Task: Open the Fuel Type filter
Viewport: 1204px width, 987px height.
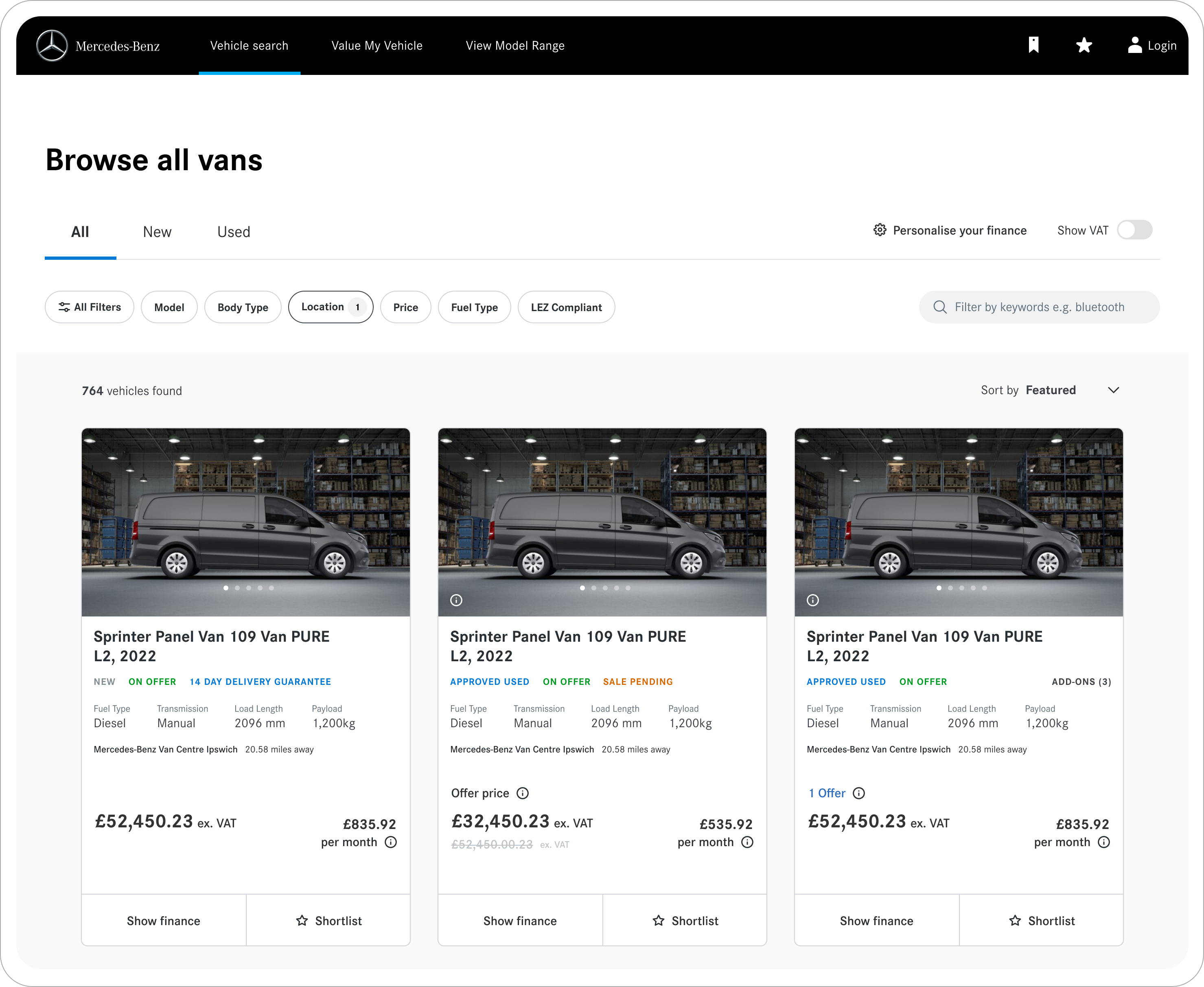Action: [x=475, y=307]
